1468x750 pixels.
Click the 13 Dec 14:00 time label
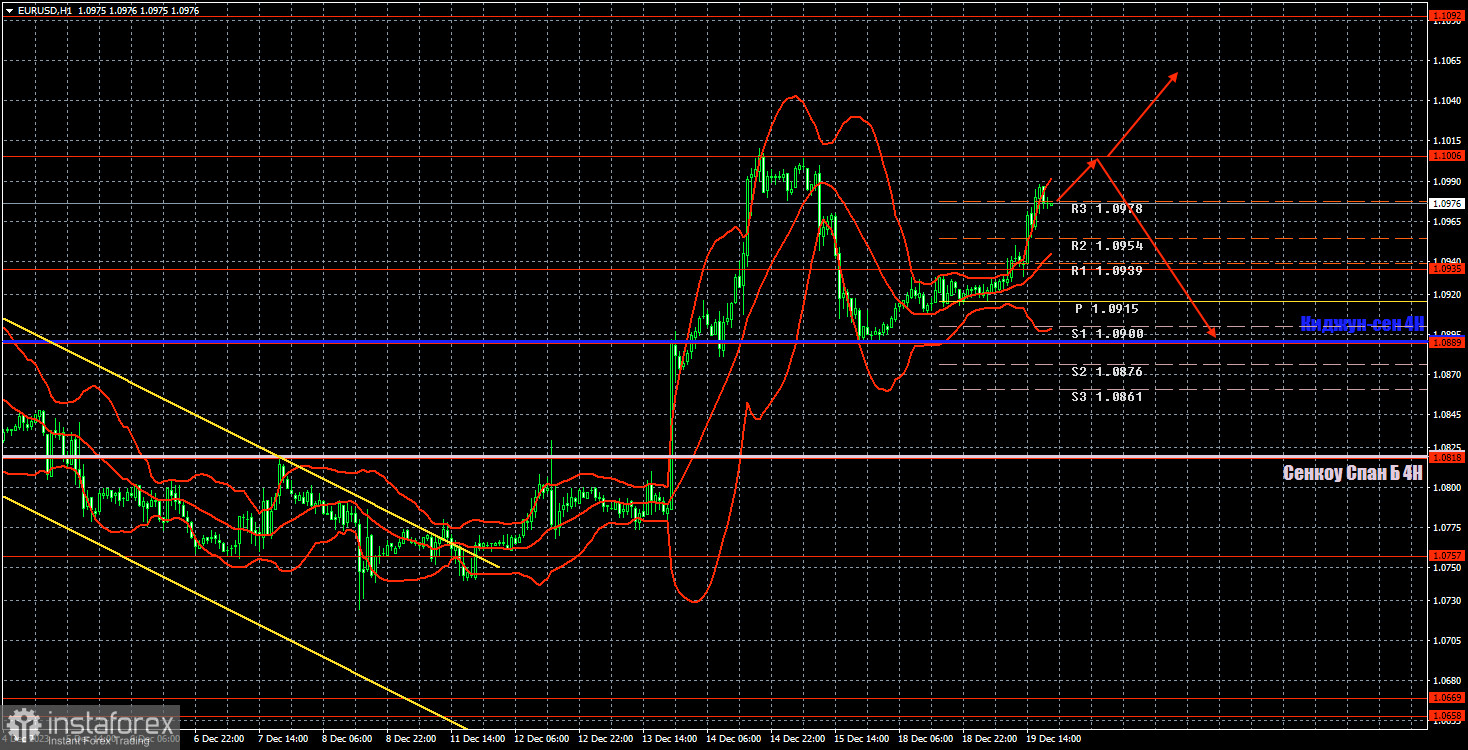coord(668,739)
